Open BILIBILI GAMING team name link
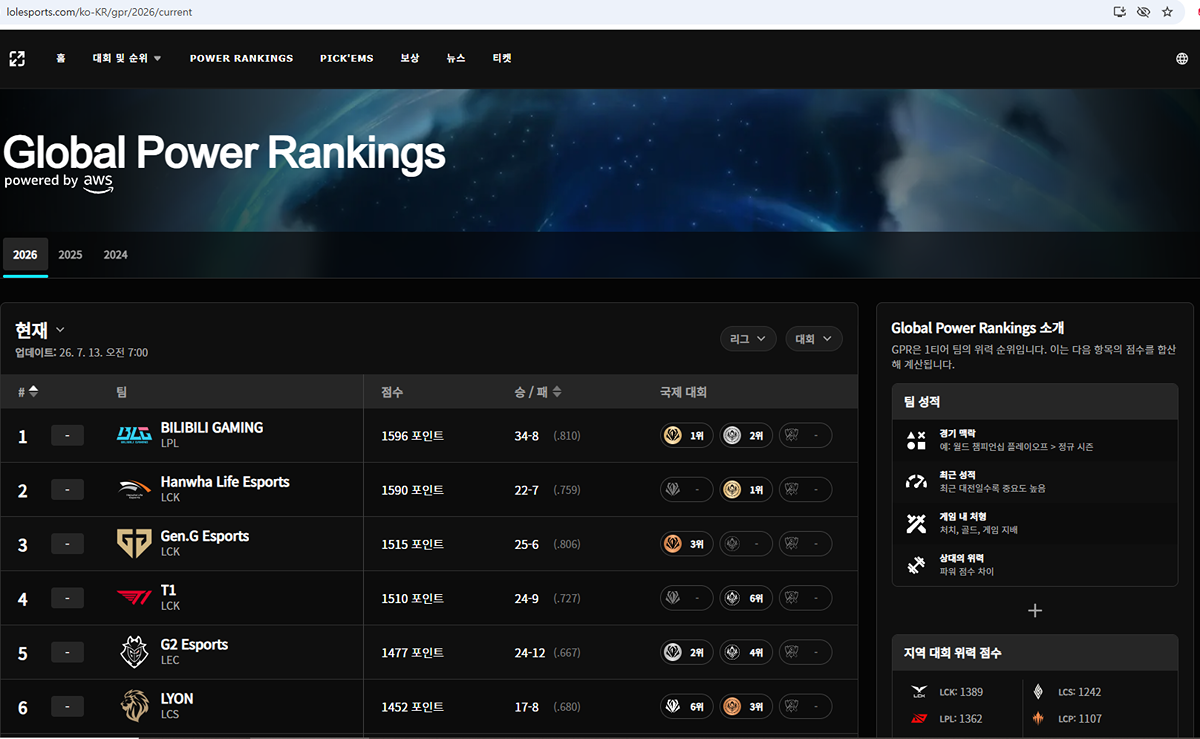The width and height of the screenshot is (1200, 739). click(x=212, y=428)
